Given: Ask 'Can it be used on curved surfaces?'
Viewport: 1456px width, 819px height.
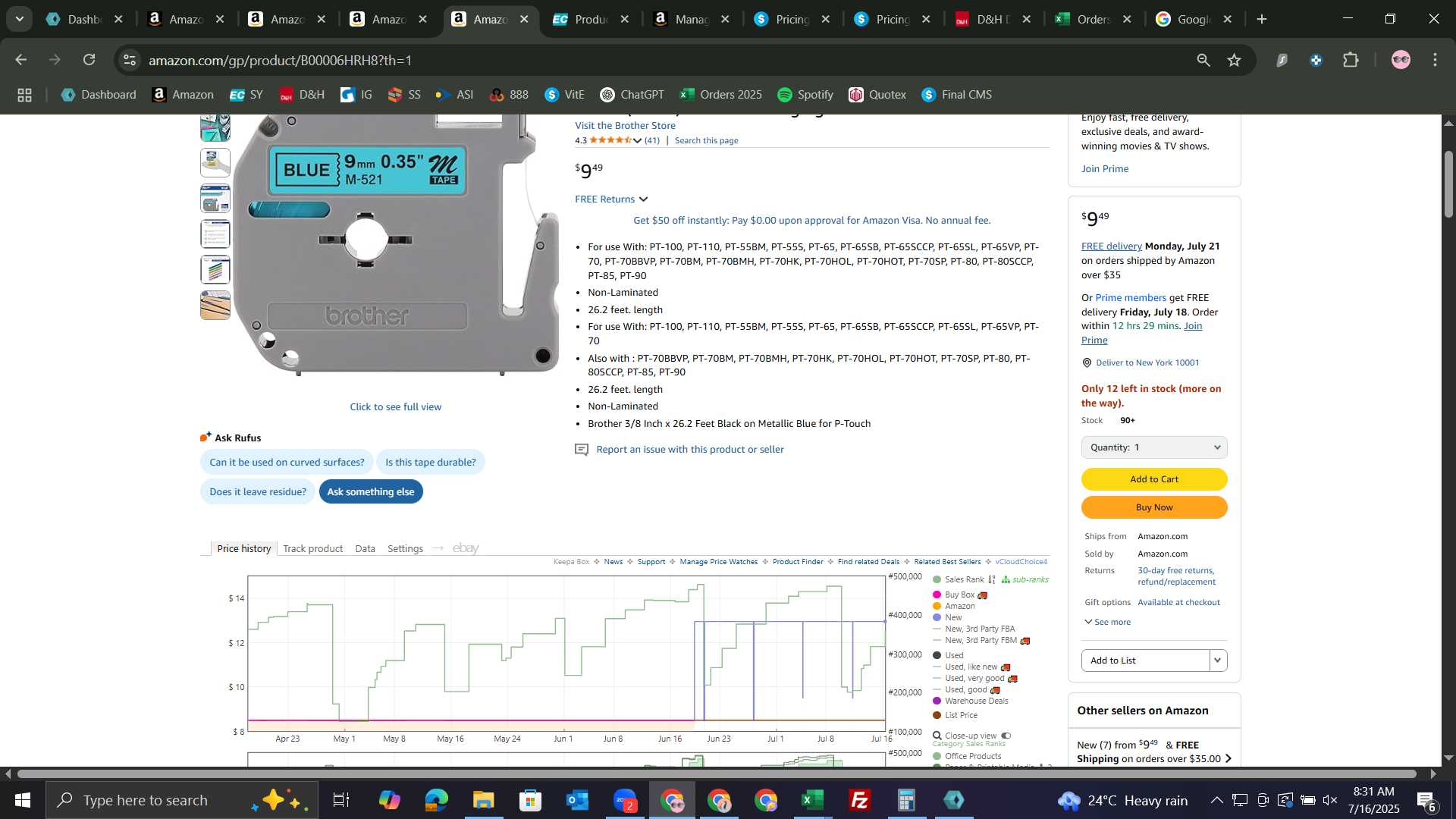Looking at the screenshot, I should tap(287, 462).
